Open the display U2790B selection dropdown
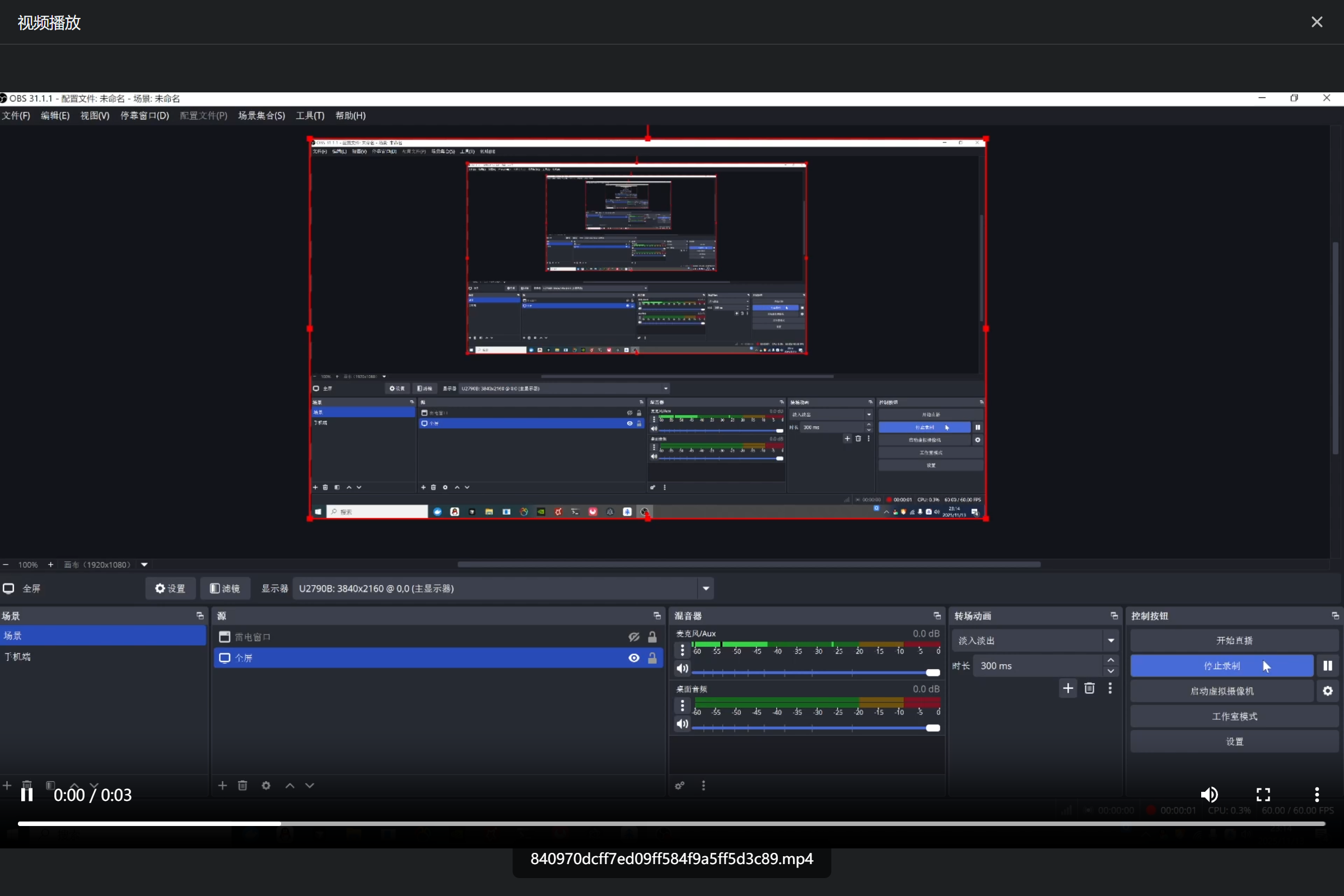This screenshot has width=1344, height=896. click(x=706, y=589)
